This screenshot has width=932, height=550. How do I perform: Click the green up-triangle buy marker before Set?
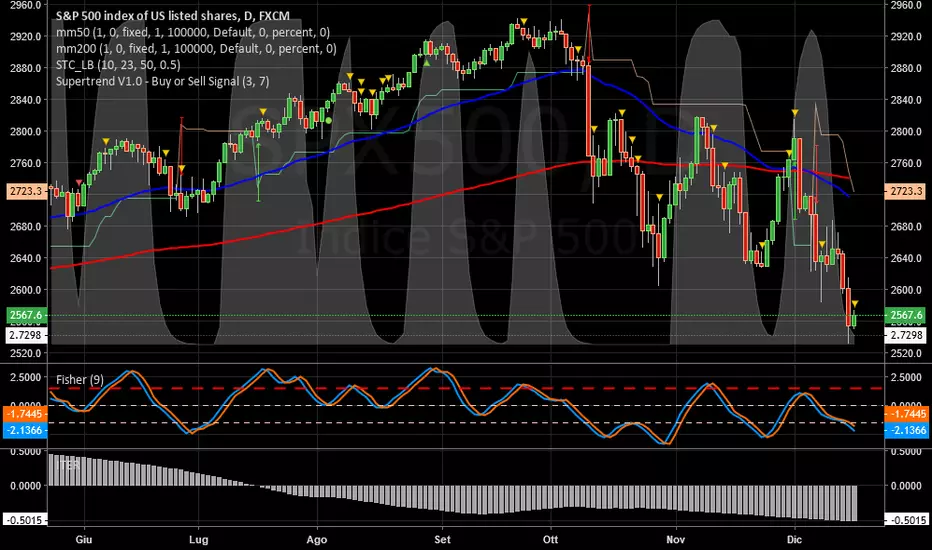[427, 62]
